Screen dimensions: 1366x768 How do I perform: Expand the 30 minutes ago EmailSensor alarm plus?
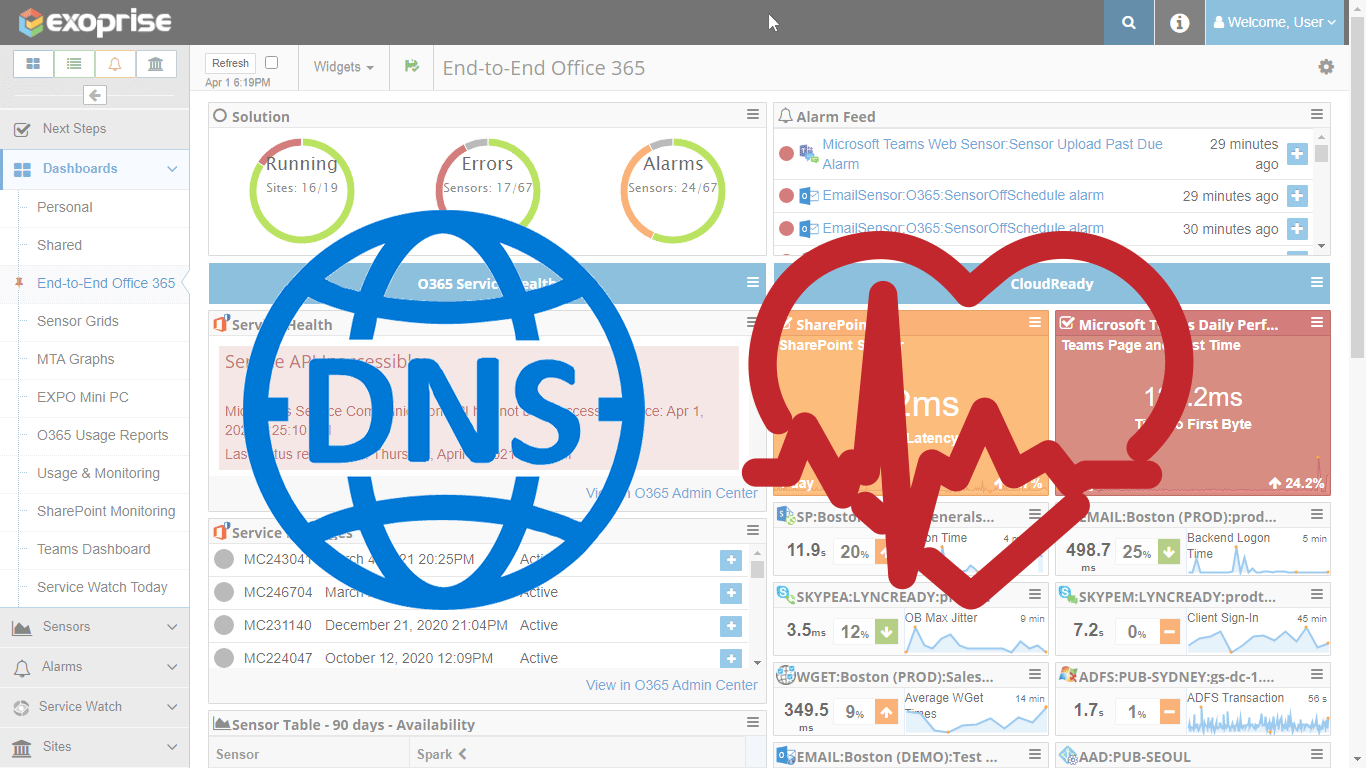pos(1297,229)
